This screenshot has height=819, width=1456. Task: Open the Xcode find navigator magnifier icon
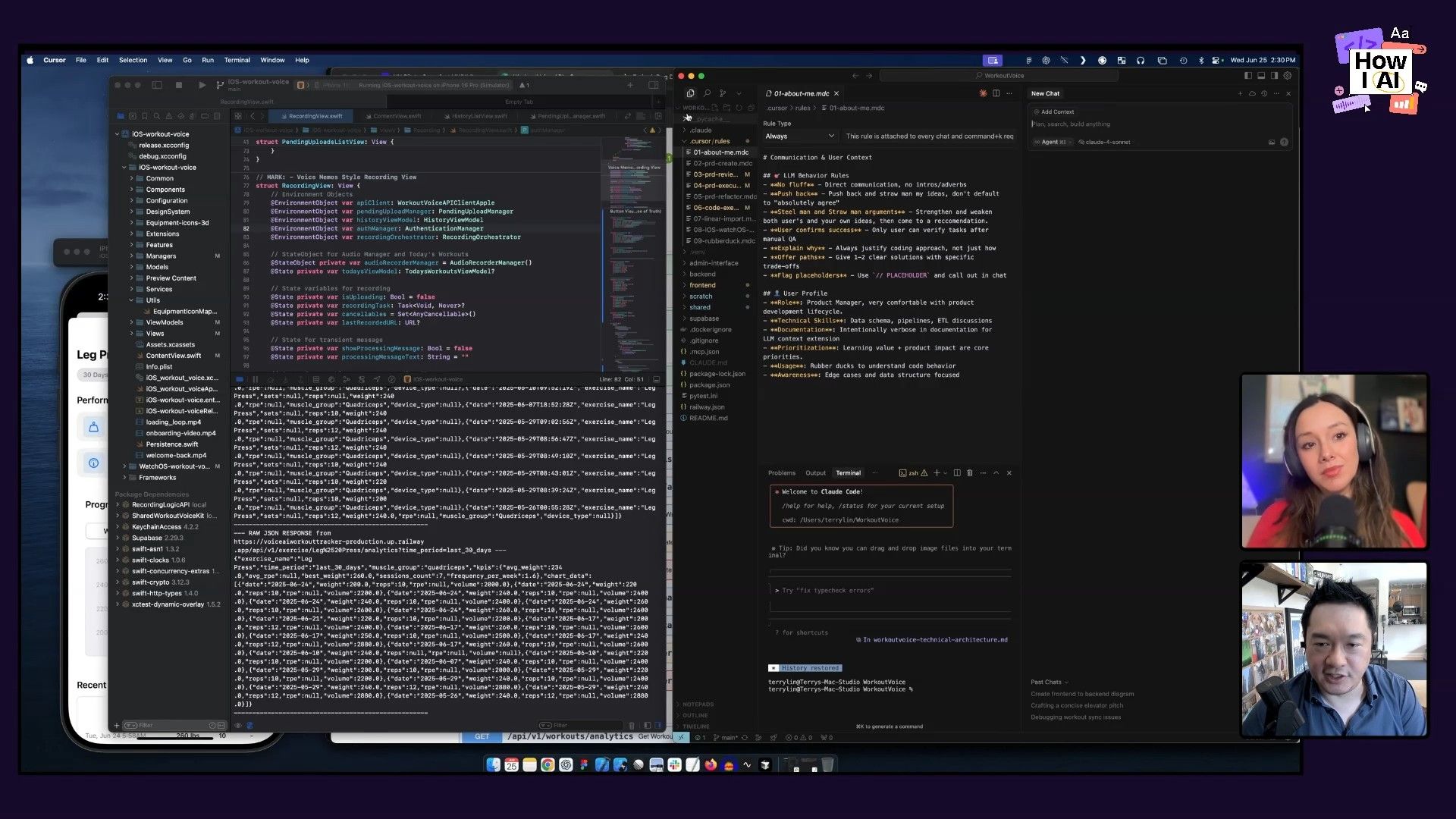click(x=157, y=116)
